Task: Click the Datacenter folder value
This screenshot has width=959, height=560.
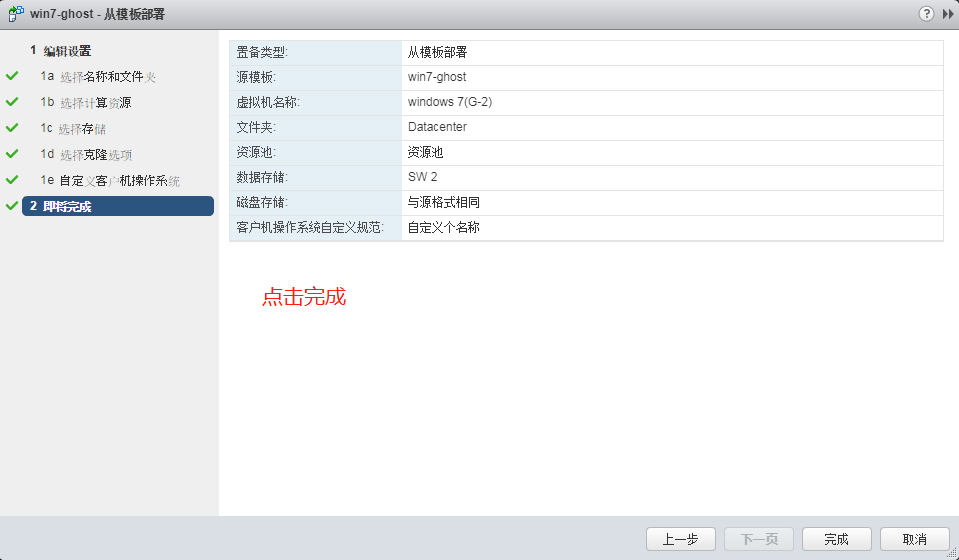Action: (437, 127)
